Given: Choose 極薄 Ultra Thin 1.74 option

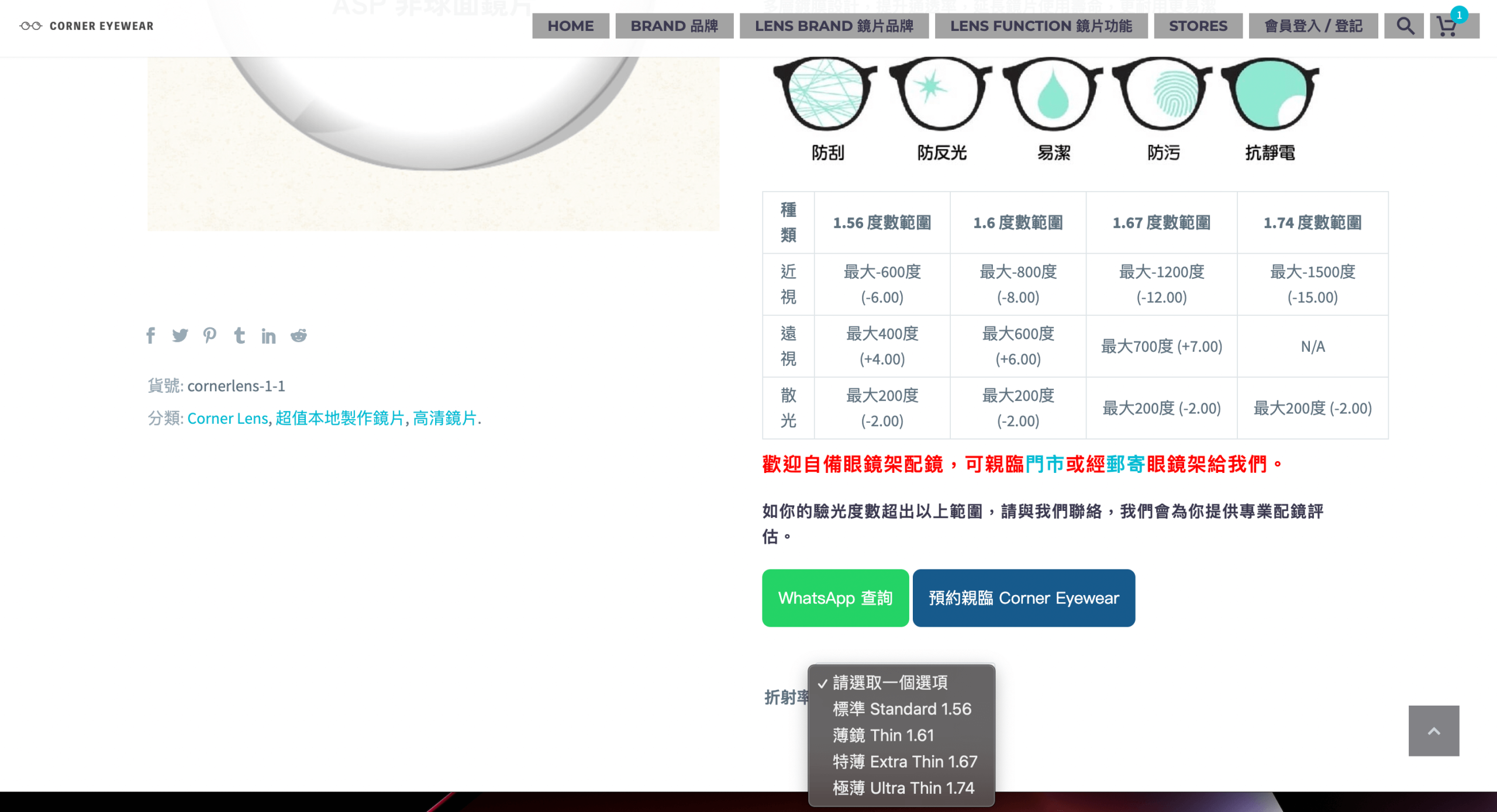Looking at the screenshot, I should [902, 788].
